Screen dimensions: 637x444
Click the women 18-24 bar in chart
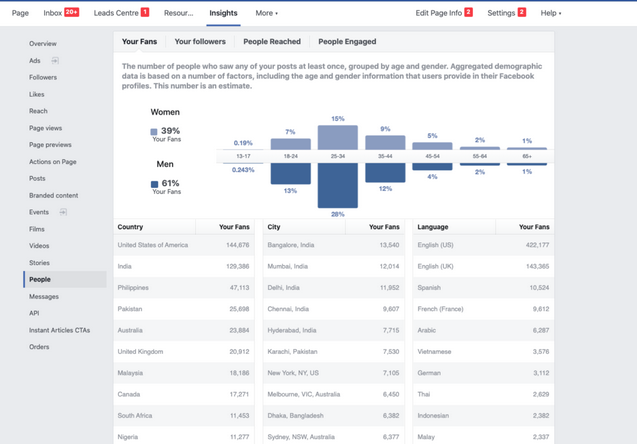pos(290,144)
